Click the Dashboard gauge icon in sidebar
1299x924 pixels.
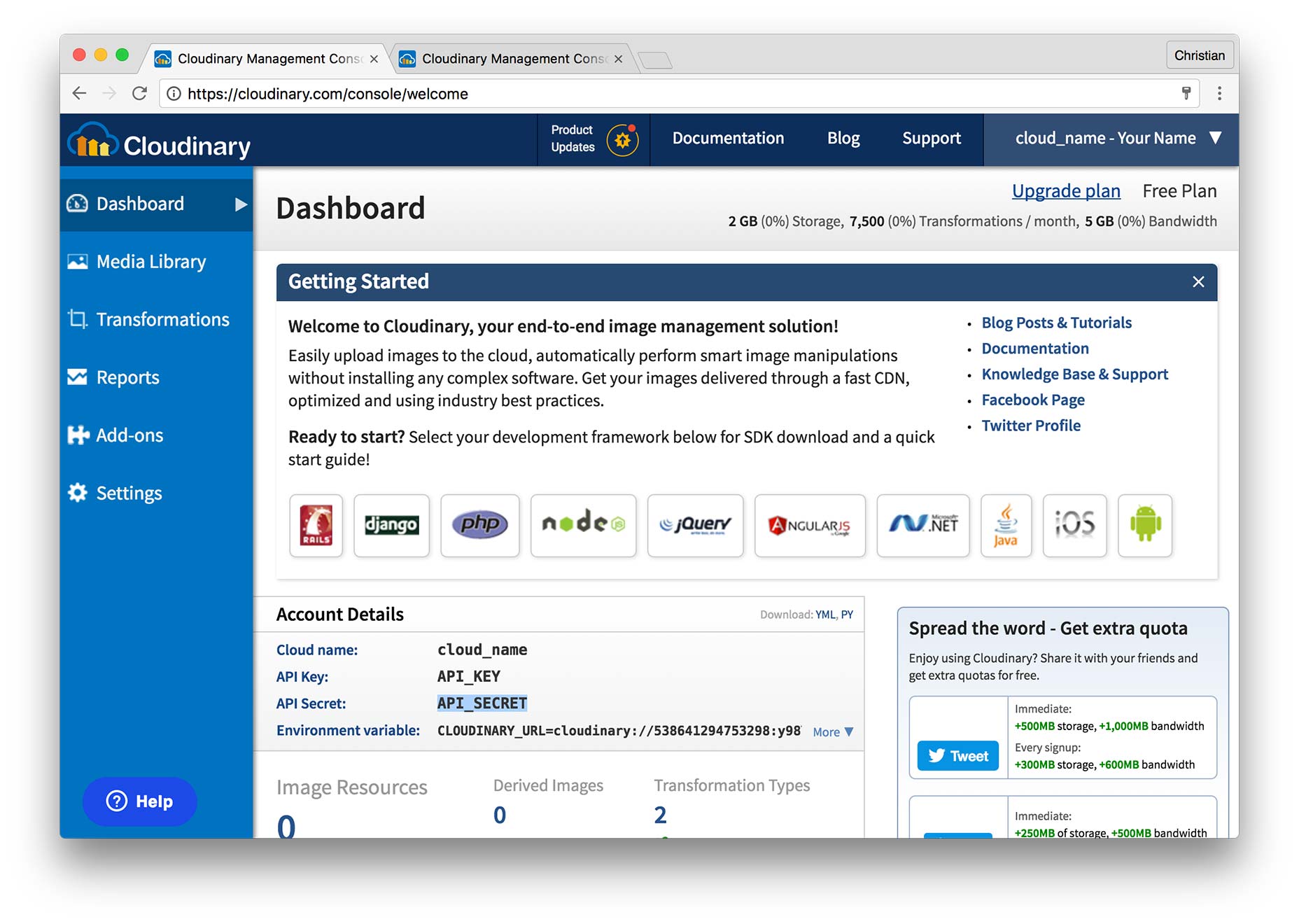(x=77, y=204)
